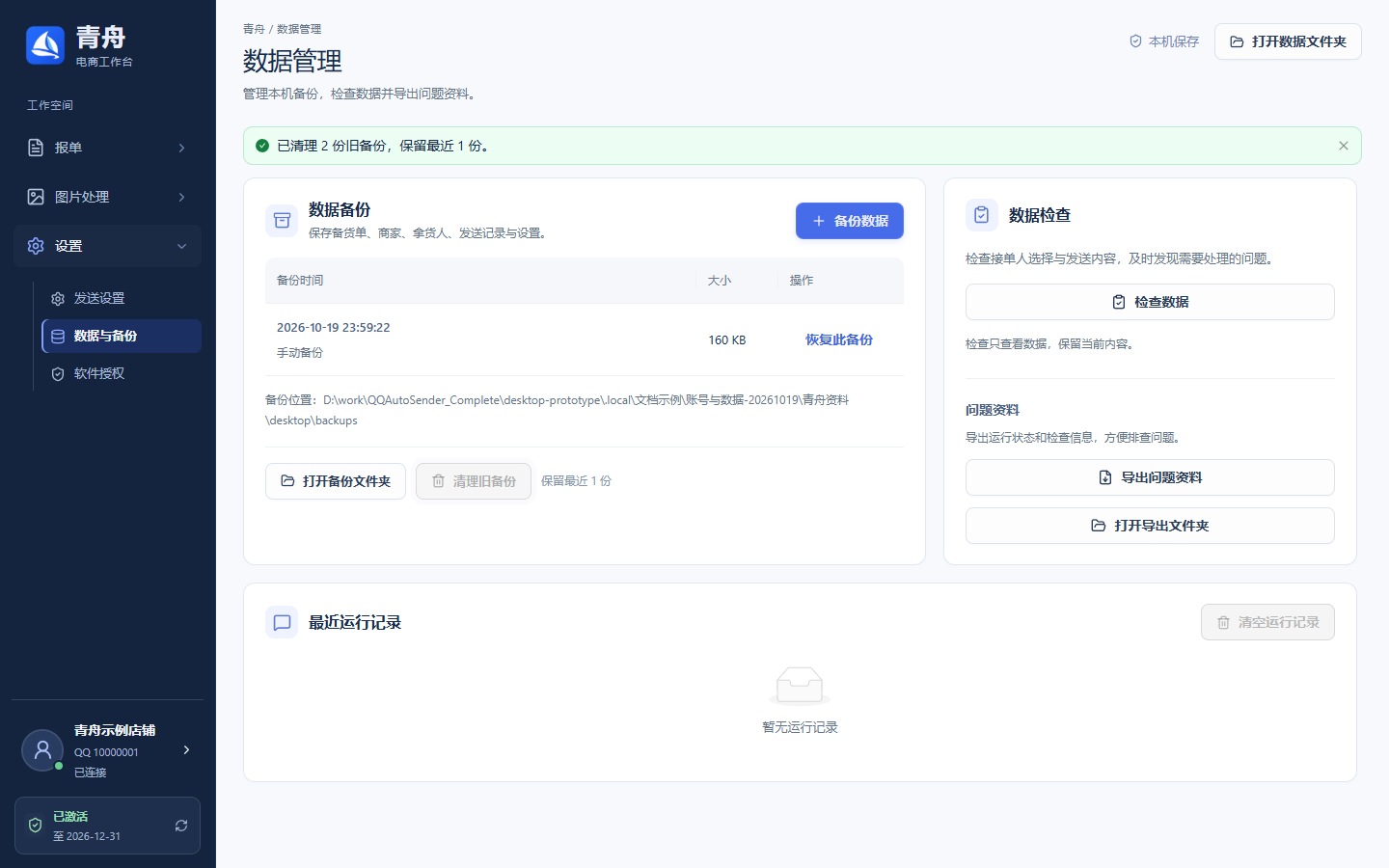
Task: Expand the 图片处理 menu chevron
Action: point(181,197)
